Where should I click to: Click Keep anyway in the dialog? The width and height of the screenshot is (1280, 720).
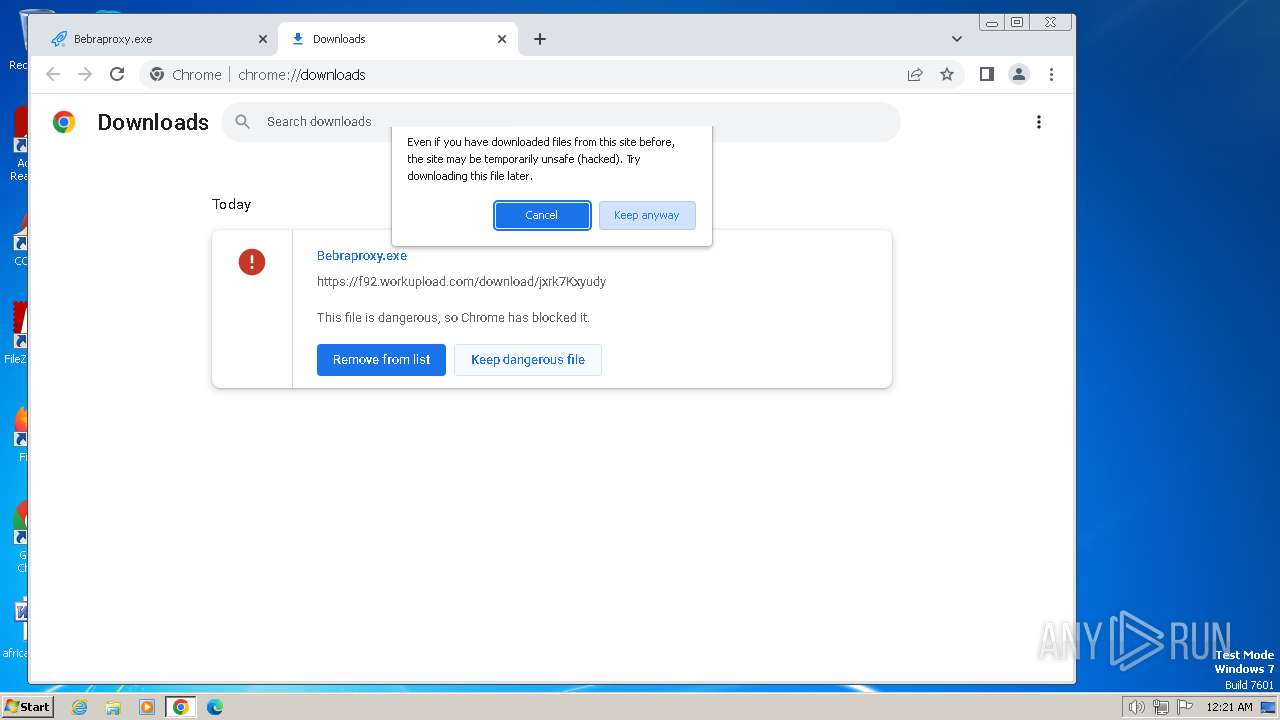point(647,215)
